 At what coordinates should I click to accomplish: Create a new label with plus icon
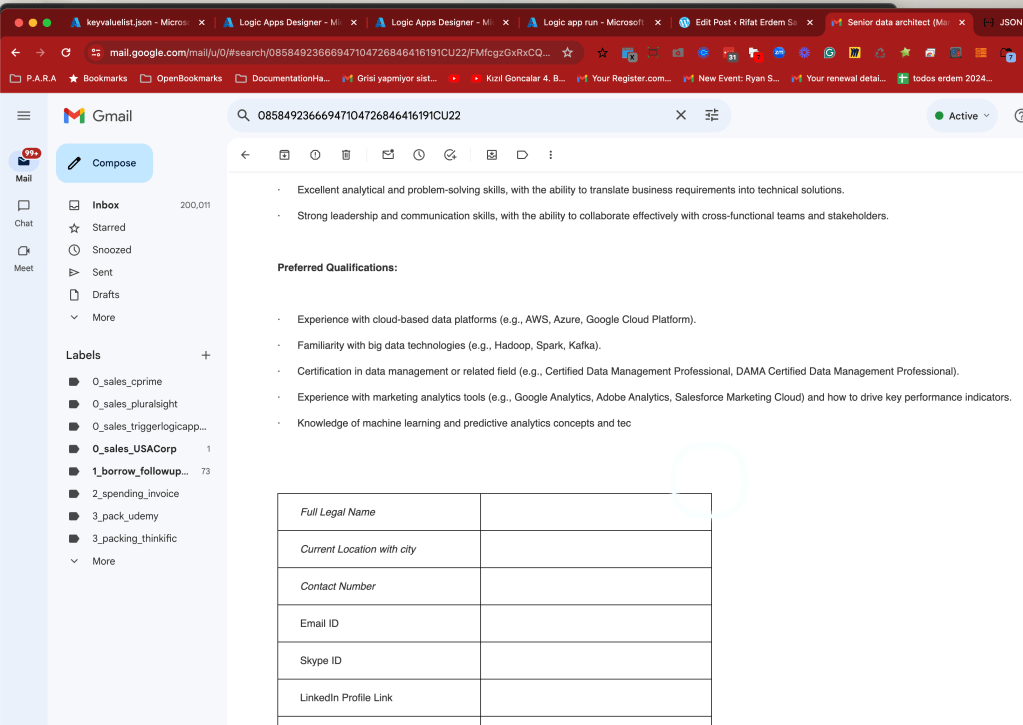tap(206, 355)
